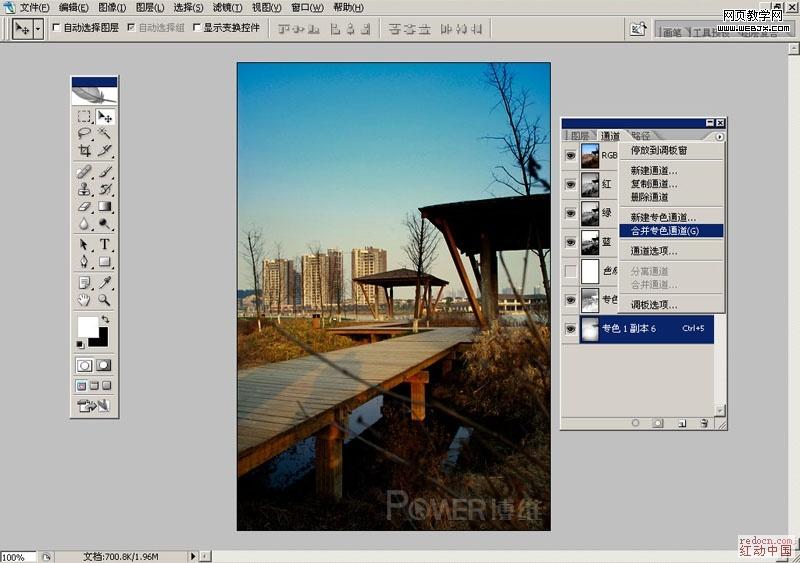Select the Gradient tool
This screenshot has height=563, width=800.
(x=105, y=206)
